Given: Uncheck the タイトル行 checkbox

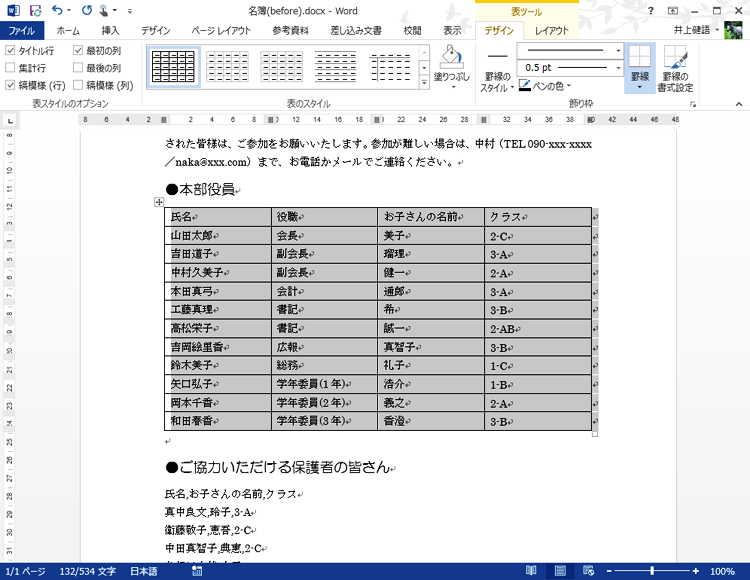Looking at the screenshot, I should click(10, 50).
